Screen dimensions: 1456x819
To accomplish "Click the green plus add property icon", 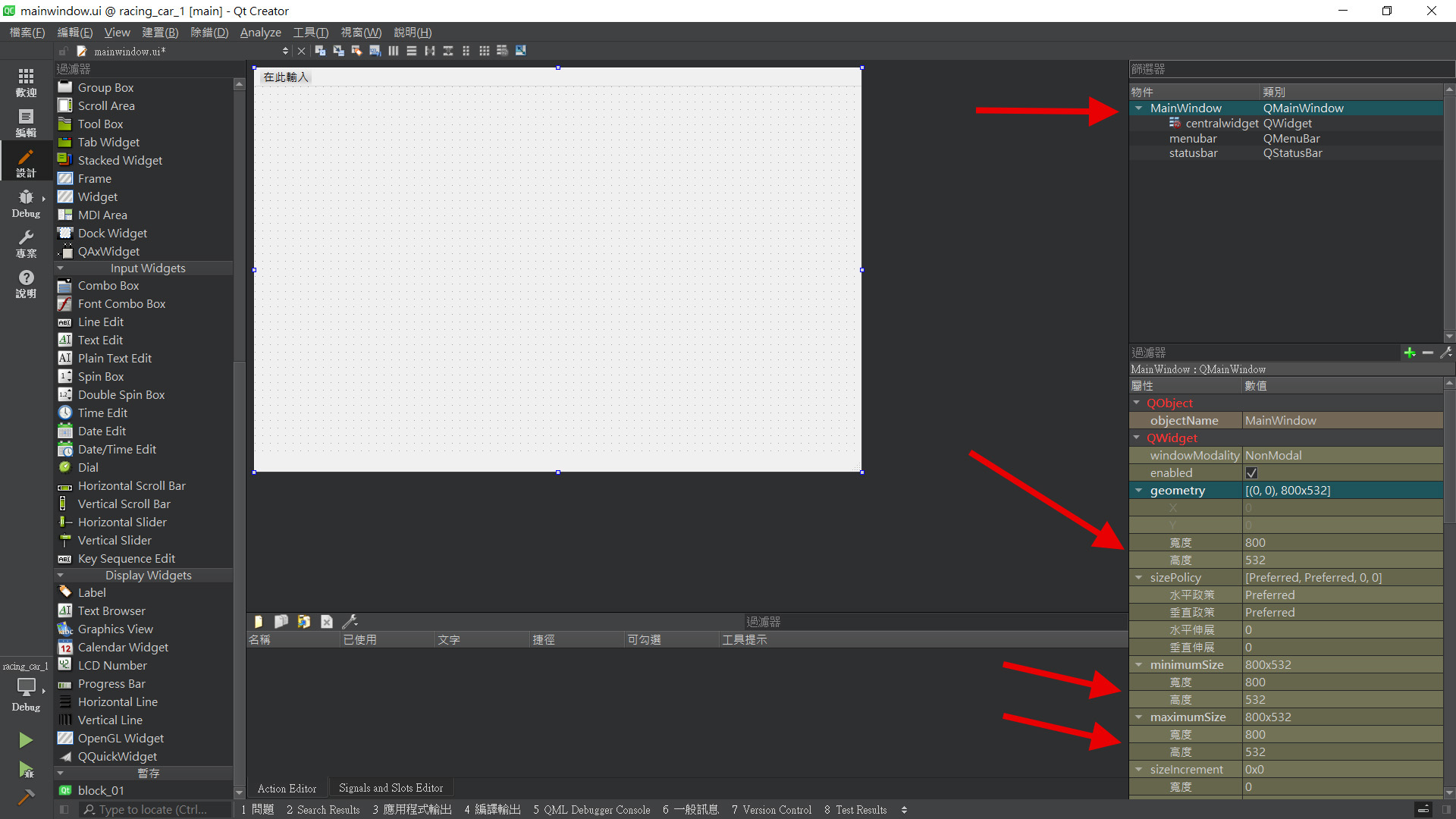I will click(x=1409, y=353).
